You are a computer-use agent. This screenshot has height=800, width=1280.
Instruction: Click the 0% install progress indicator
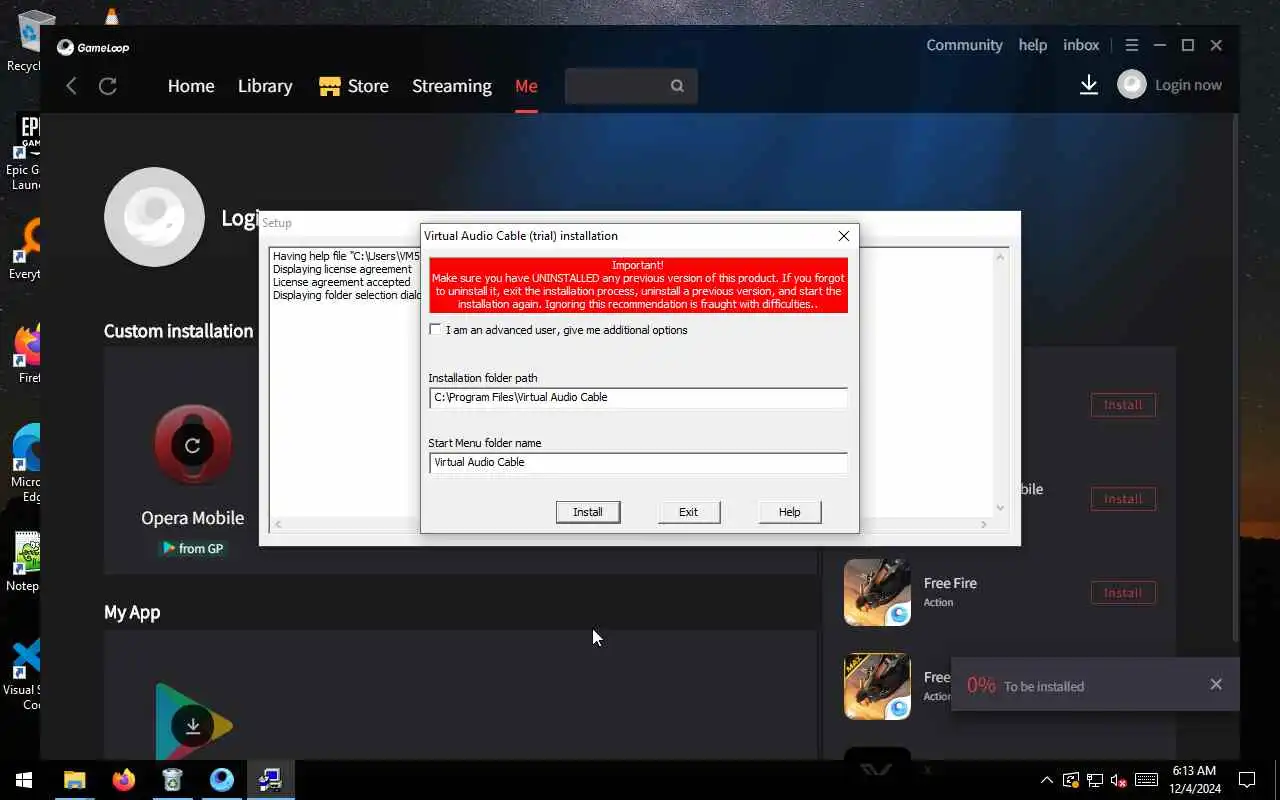(x=981, y=685)
